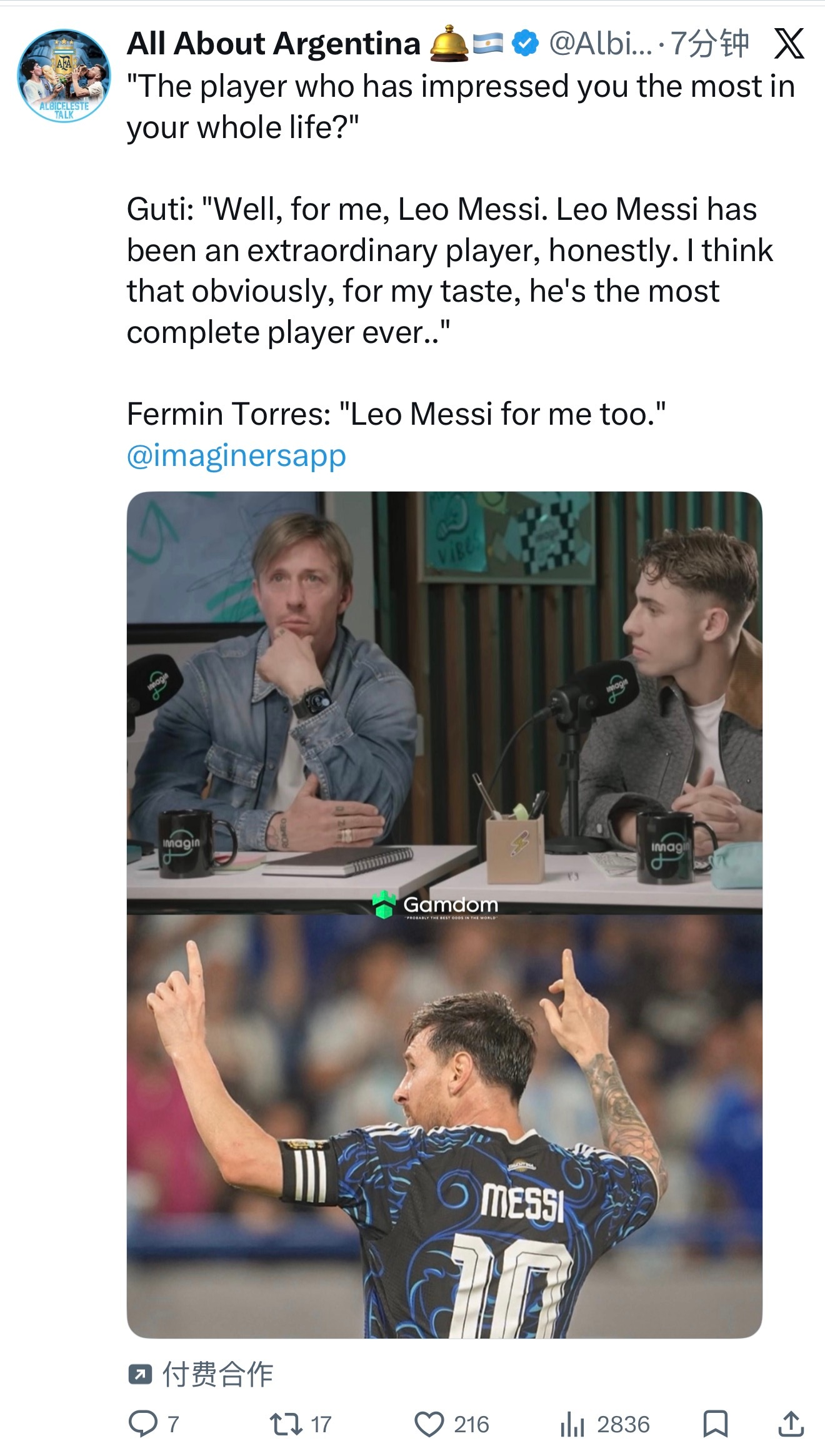Tap the share upload icon
This screenshot has width=825, height=1456.
pos(791,1424)
